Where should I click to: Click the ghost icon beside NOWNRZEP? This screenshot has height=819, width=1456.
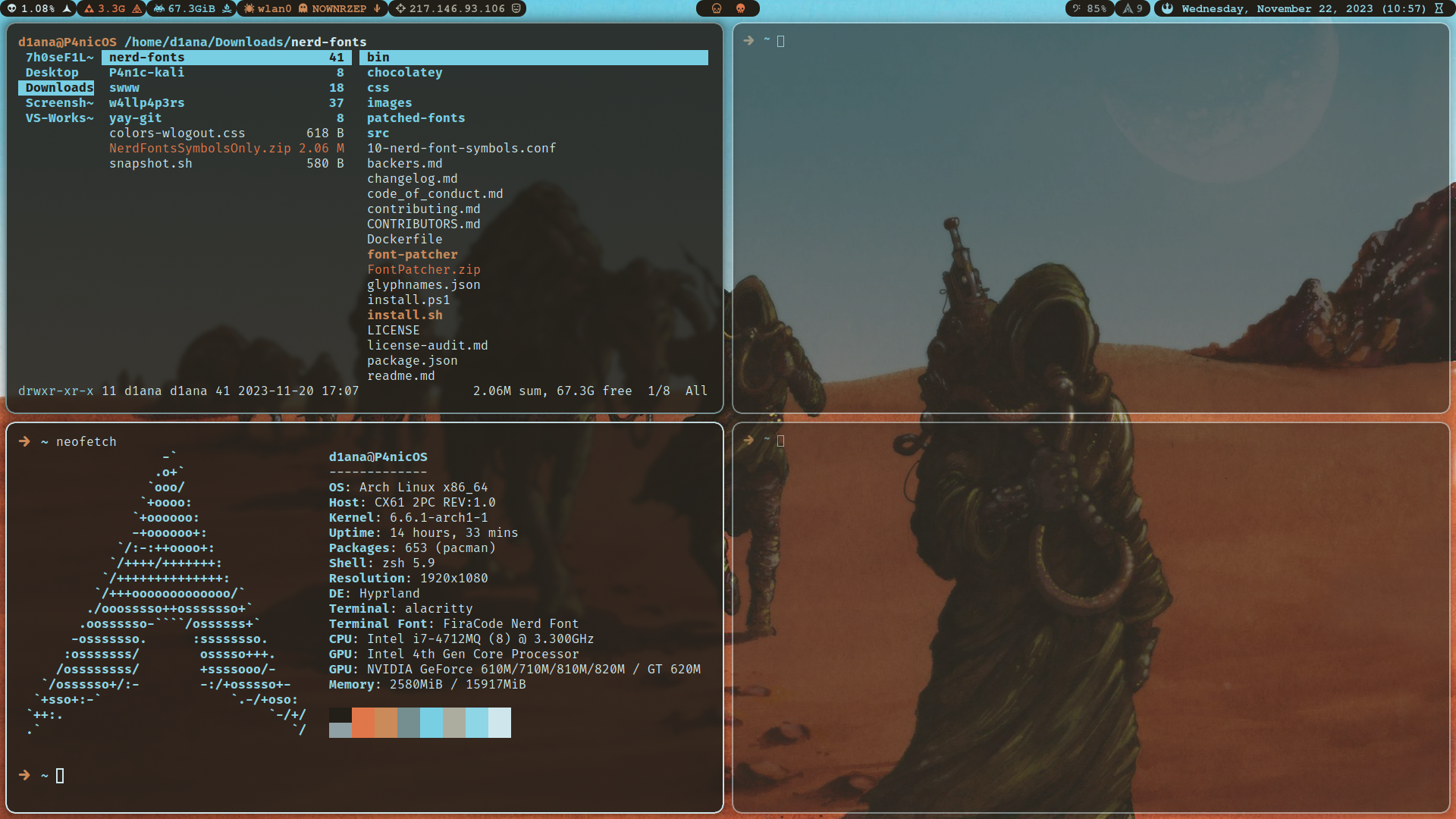(303, 9)
